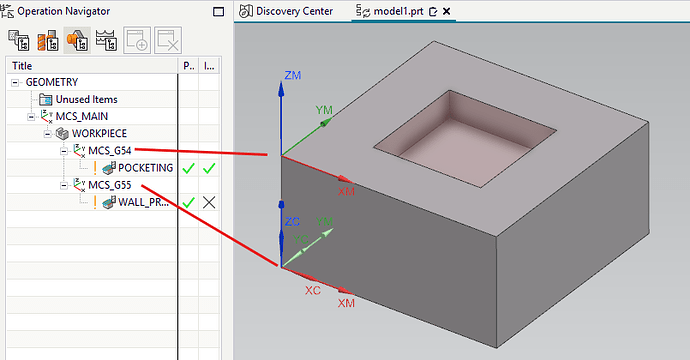Click the remove-item toolbar button with the X sign

[168, 40]
